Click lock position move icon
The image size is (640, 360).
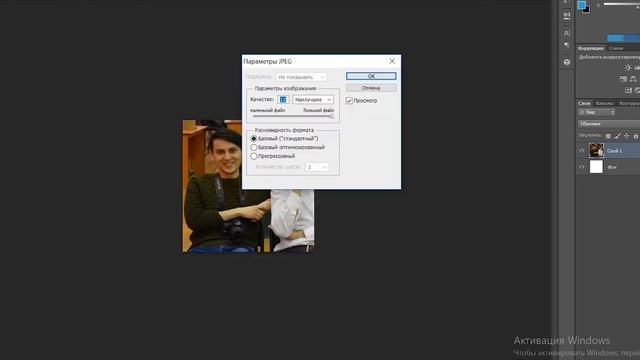click(627, 136)
